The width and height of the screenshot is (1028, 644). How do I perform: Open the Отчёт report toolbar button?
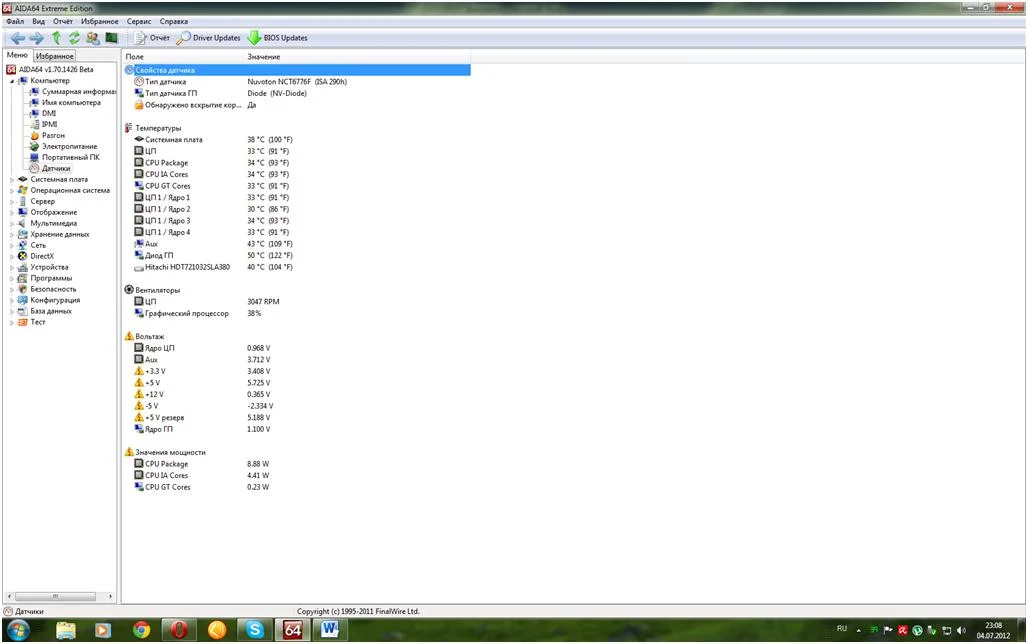[x=152, y=38]
